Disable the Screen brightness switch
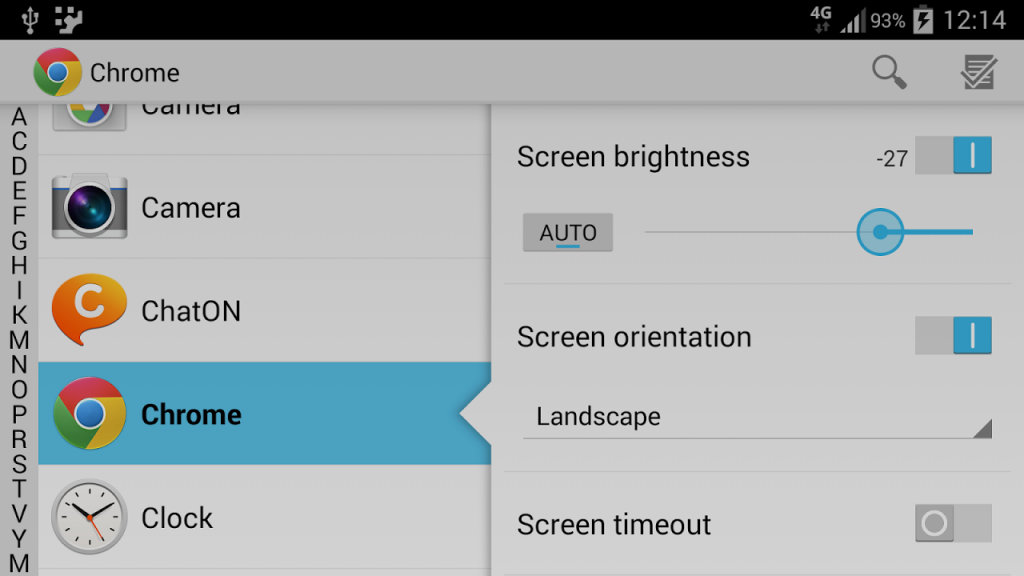Image resolution: width=1024 pixels, height=576 pixels. click(x=953, y=155)
